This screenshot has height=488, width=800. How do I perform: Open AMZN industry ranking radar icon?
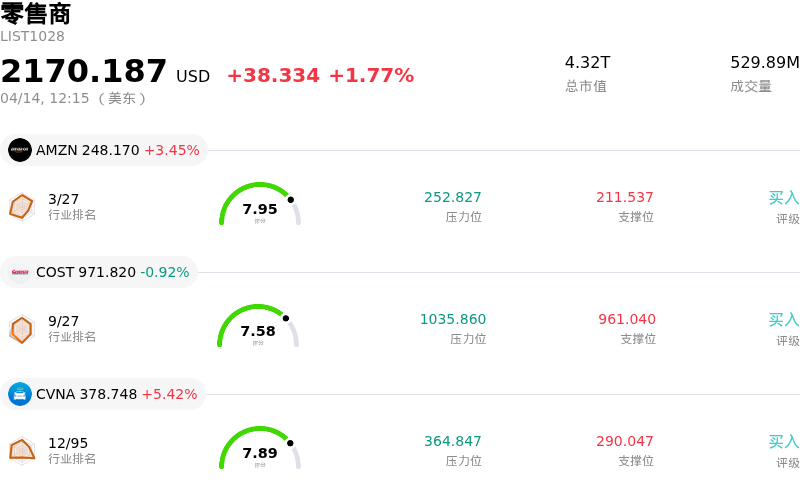[x=22, y=206]
